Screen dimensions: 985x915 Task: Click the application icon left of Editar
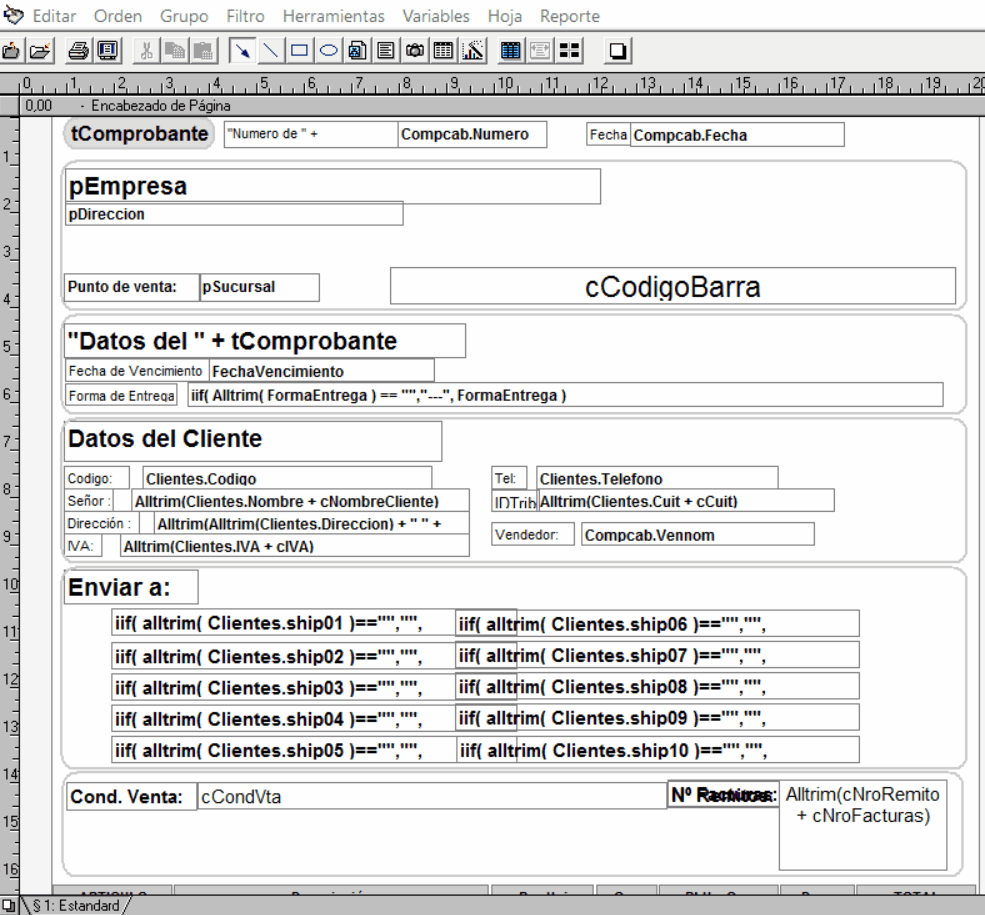coord(13,15)
